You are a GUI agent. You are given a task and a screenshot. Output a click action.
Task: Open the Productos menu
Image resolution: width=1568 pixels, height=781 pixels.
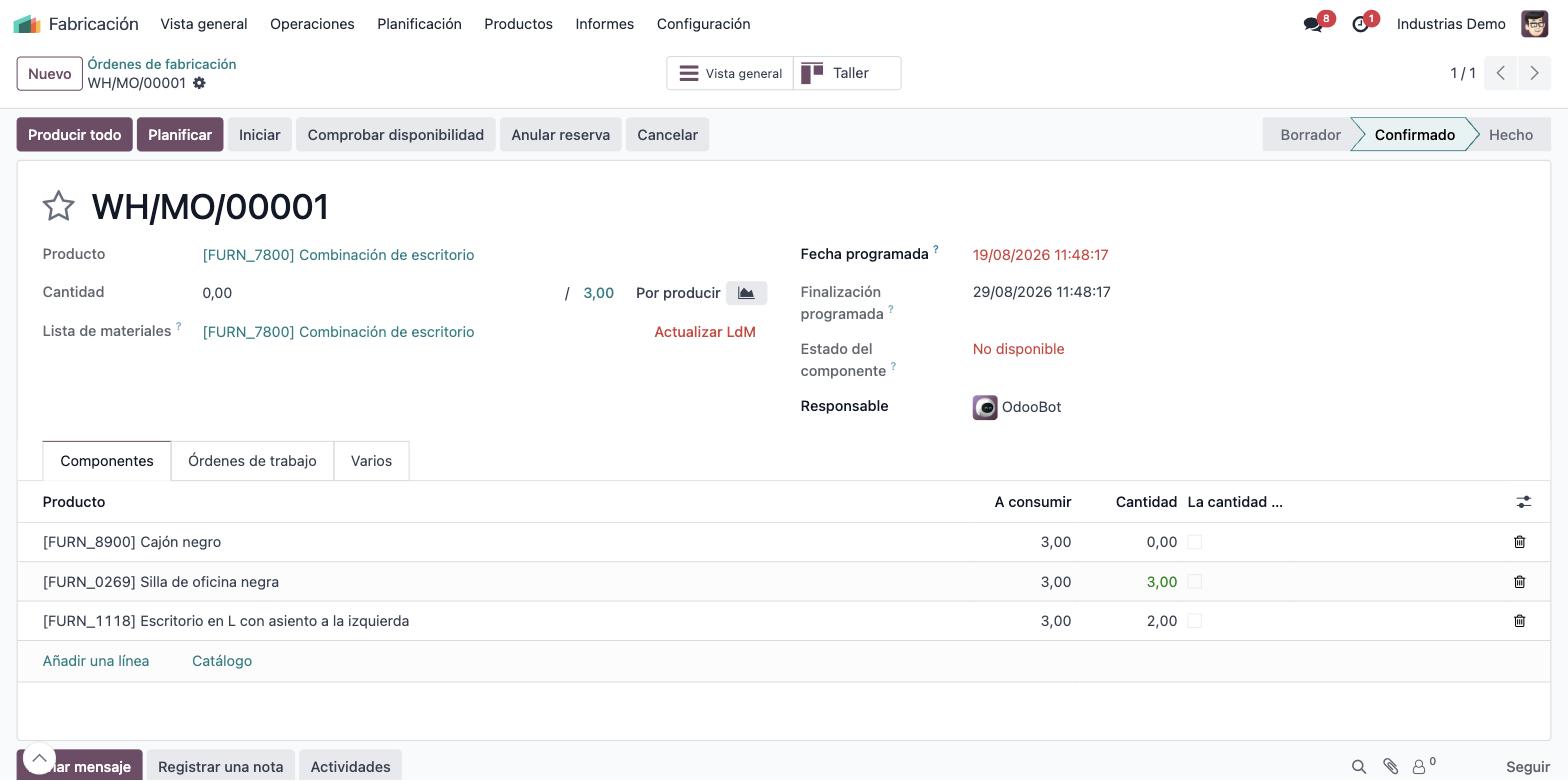point(518,24)
